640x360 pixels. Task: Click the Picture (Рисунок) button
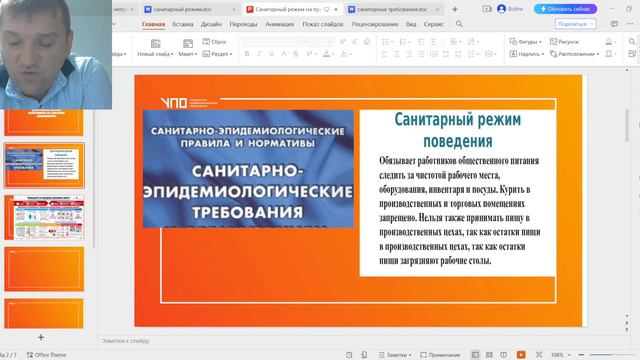pyautogui.click(x=564, y=42)
